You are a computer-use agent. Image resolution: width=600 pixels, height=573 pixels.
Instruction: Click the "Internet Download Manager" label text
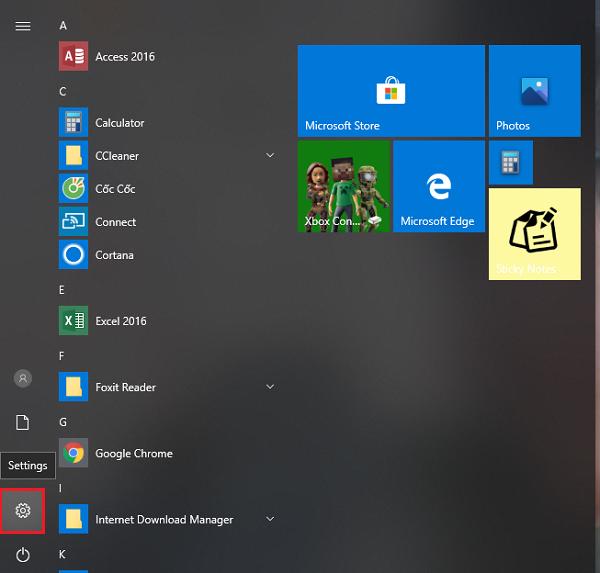click(164, 520)
